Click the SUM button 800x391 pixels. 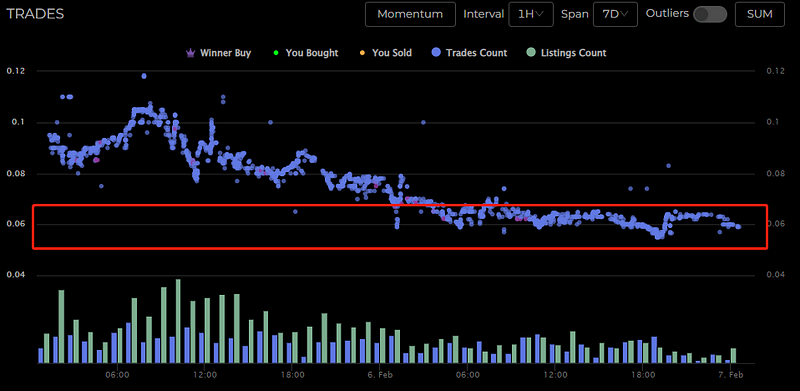tap(760, 14)
